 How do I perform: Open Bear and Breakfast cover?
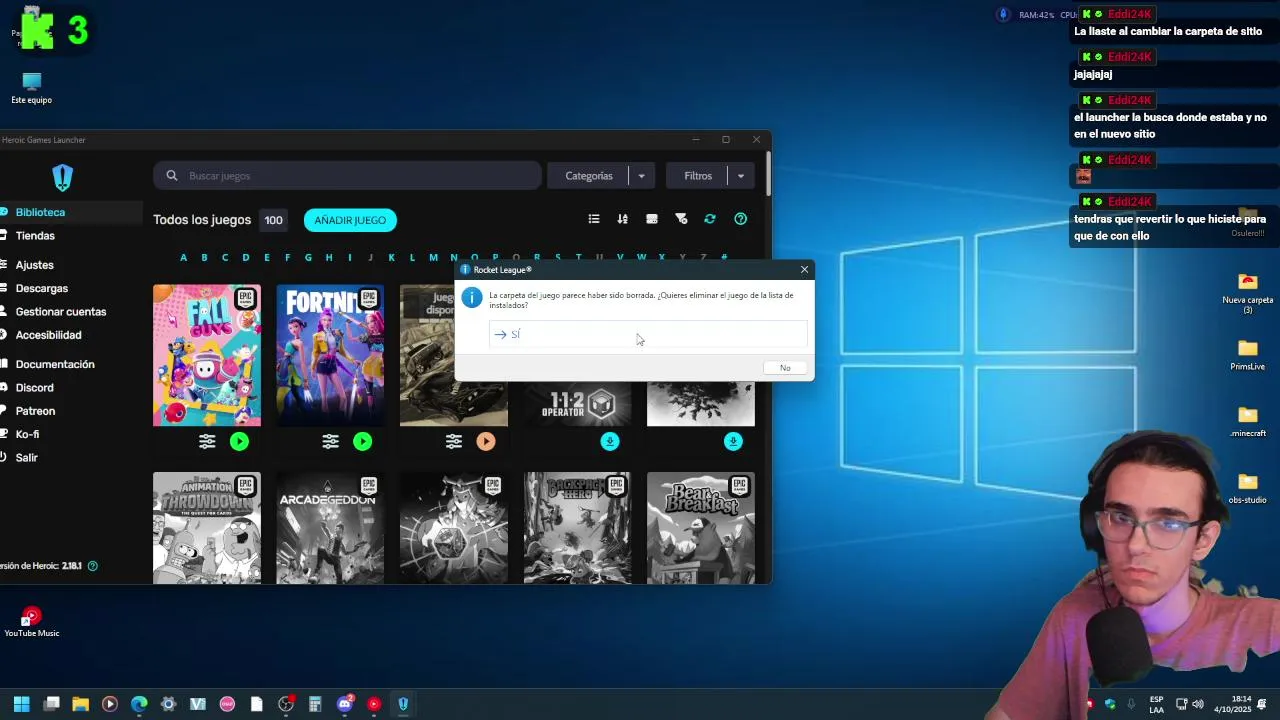[x=701, y=527]
